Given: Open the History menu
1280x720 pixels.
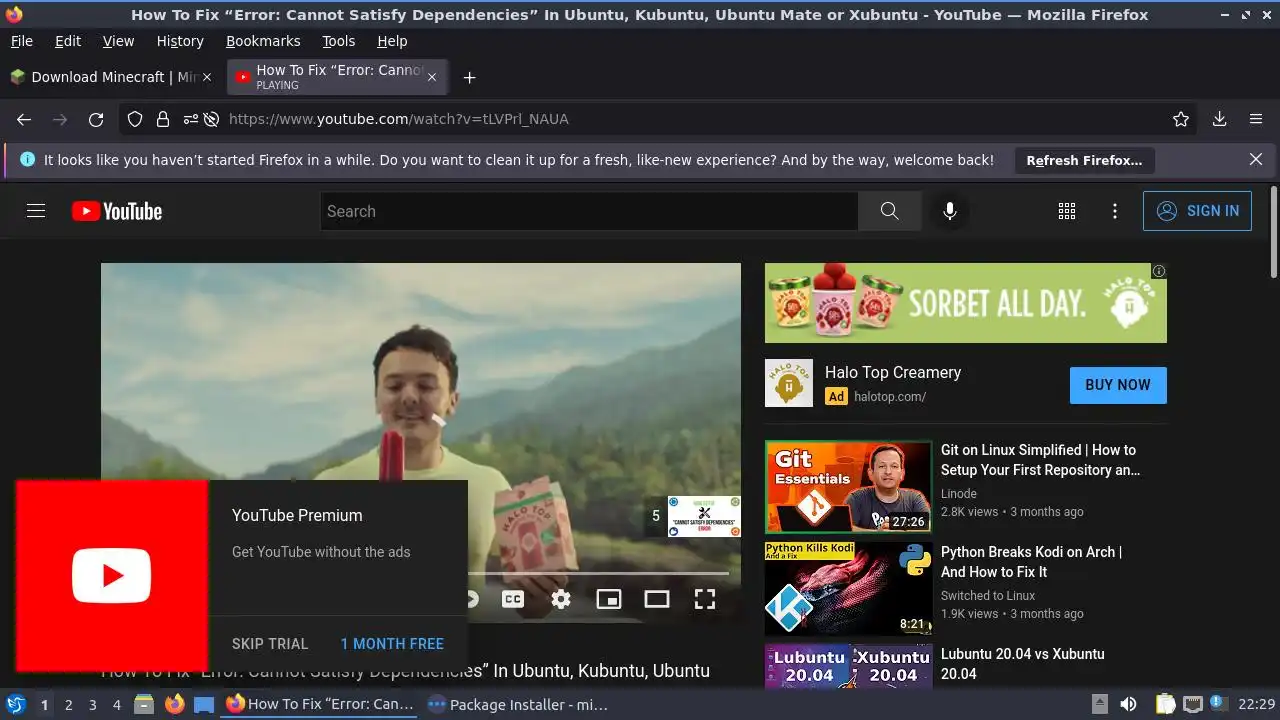Looking at the screenshot, I should (180, 41).
